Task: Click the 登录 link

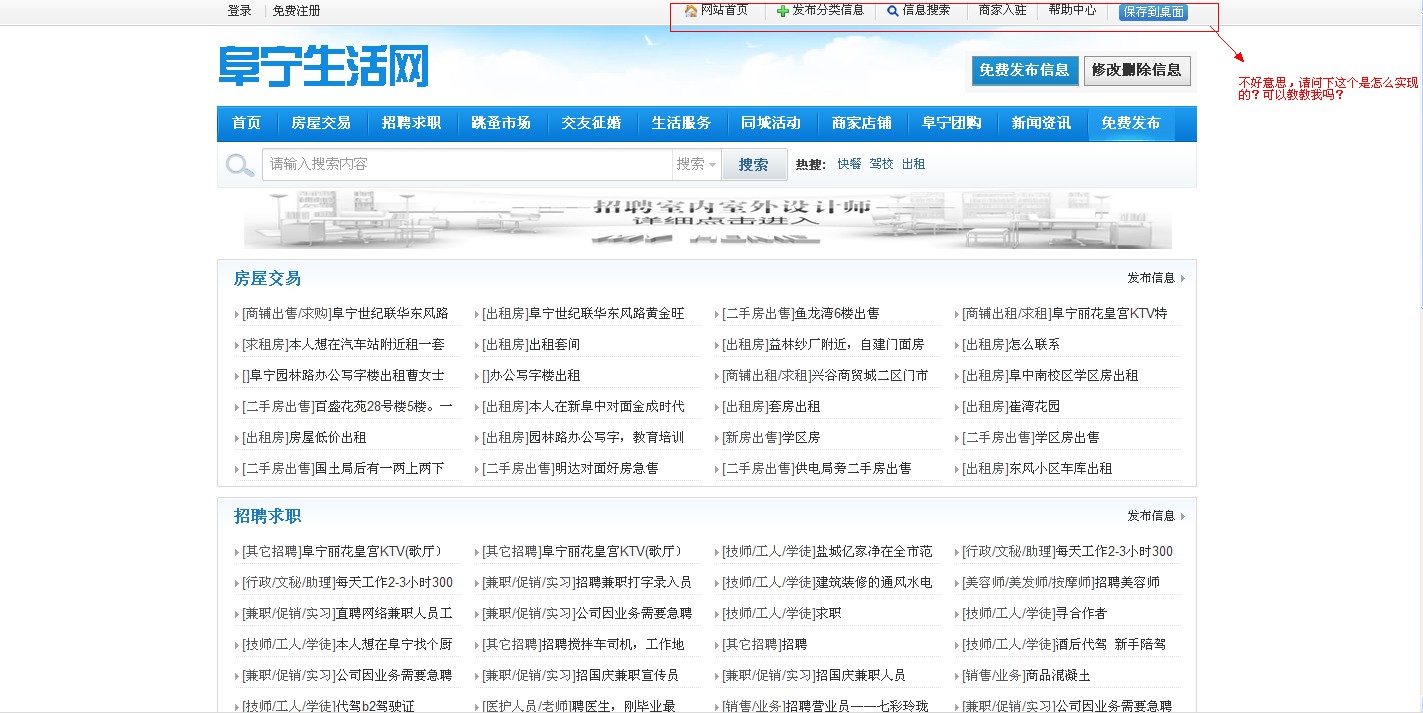Action: (239, 11)
